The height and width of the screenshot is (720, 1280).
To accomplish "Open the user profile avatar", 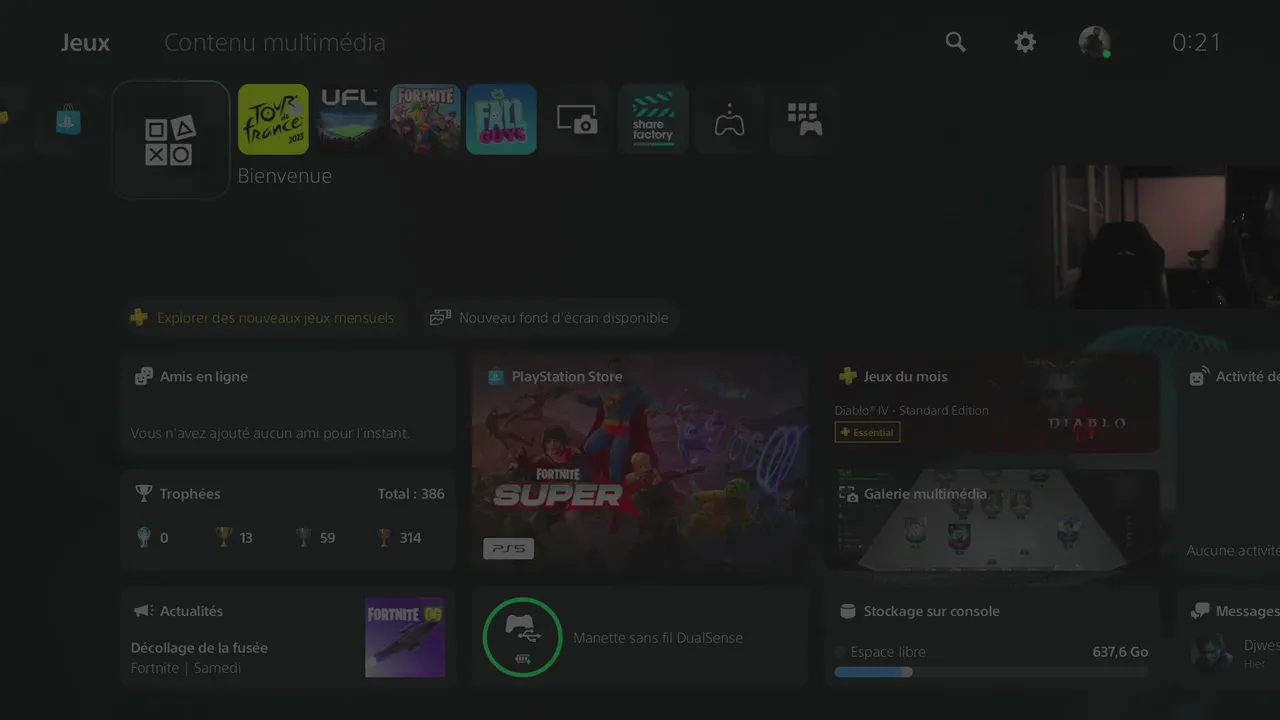I will click(x=1094, y=42).
